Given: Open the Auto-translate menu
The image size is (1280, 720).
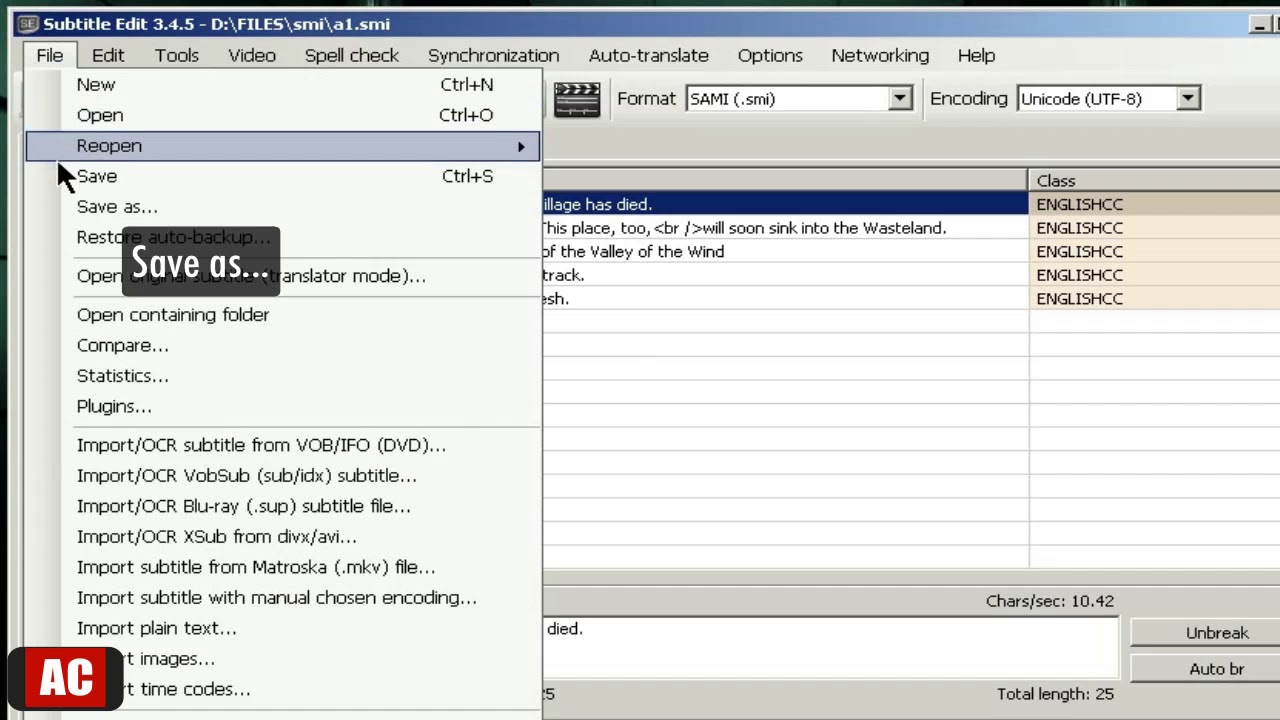Looking at the screenshot, I should pos(649,55).
